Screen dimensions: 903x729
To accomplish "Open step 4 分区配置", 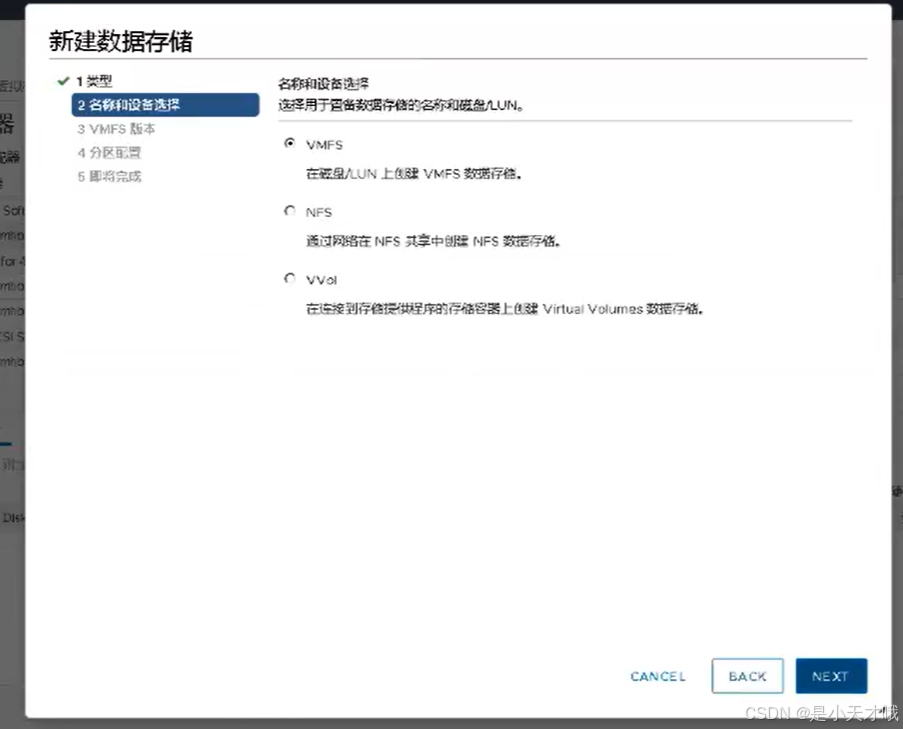I will tap(109, 153).
